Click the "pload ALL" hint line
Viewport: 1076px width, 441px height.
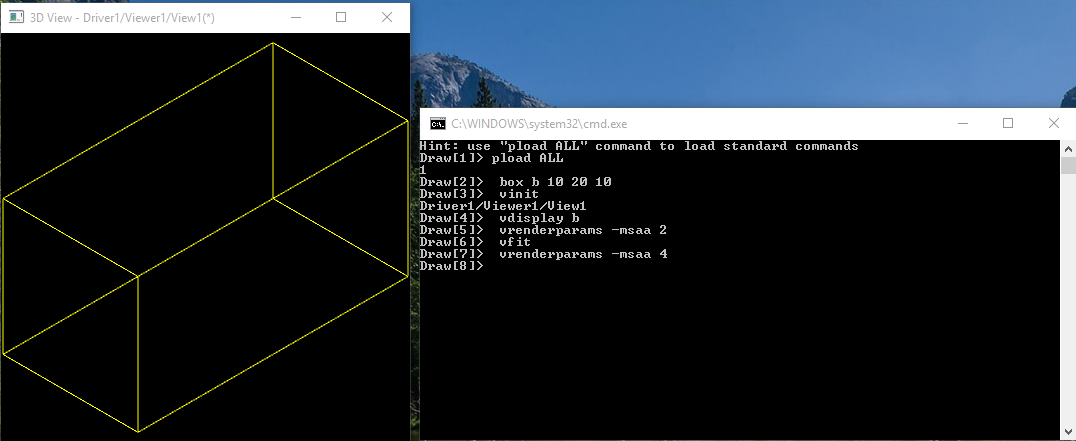[638, 146]
